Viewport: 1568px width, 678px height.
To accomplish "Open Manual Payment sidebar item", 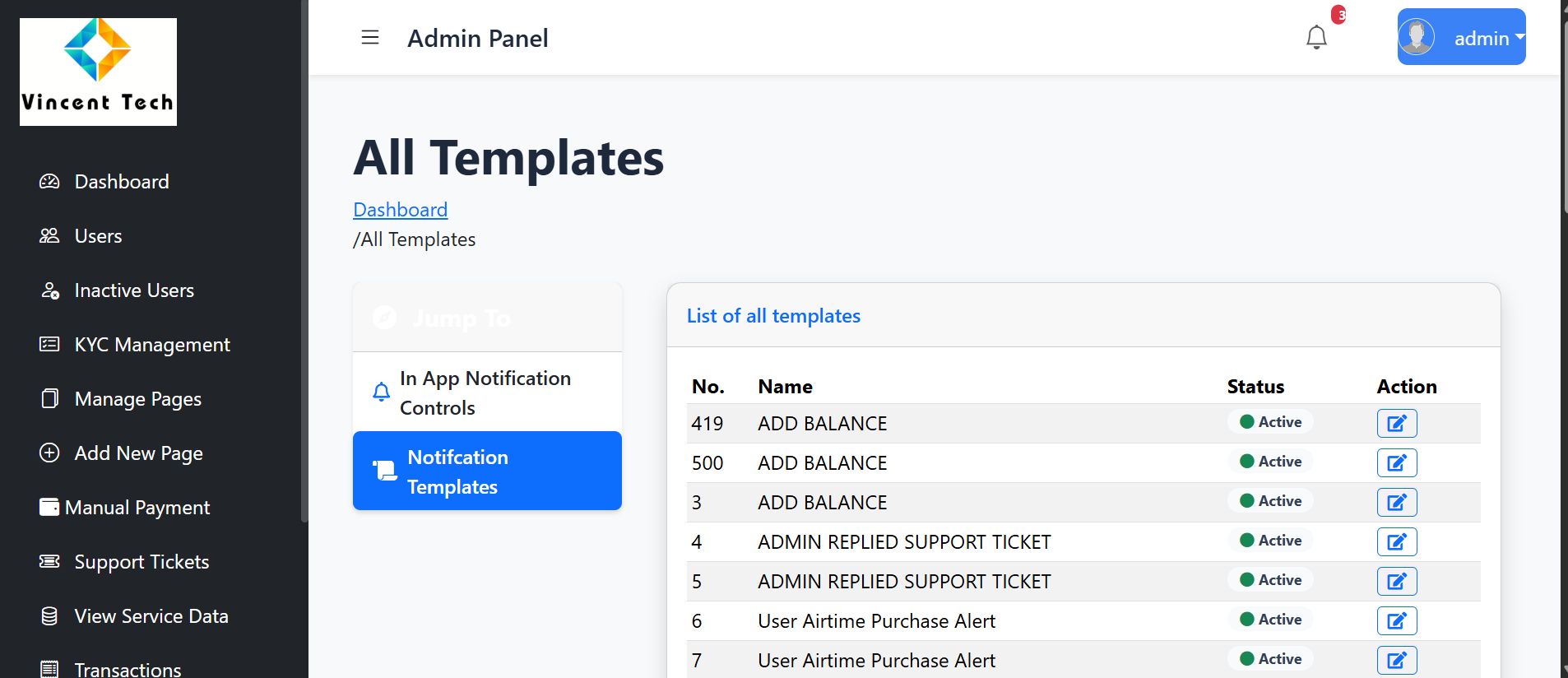I will coord(137,508).
